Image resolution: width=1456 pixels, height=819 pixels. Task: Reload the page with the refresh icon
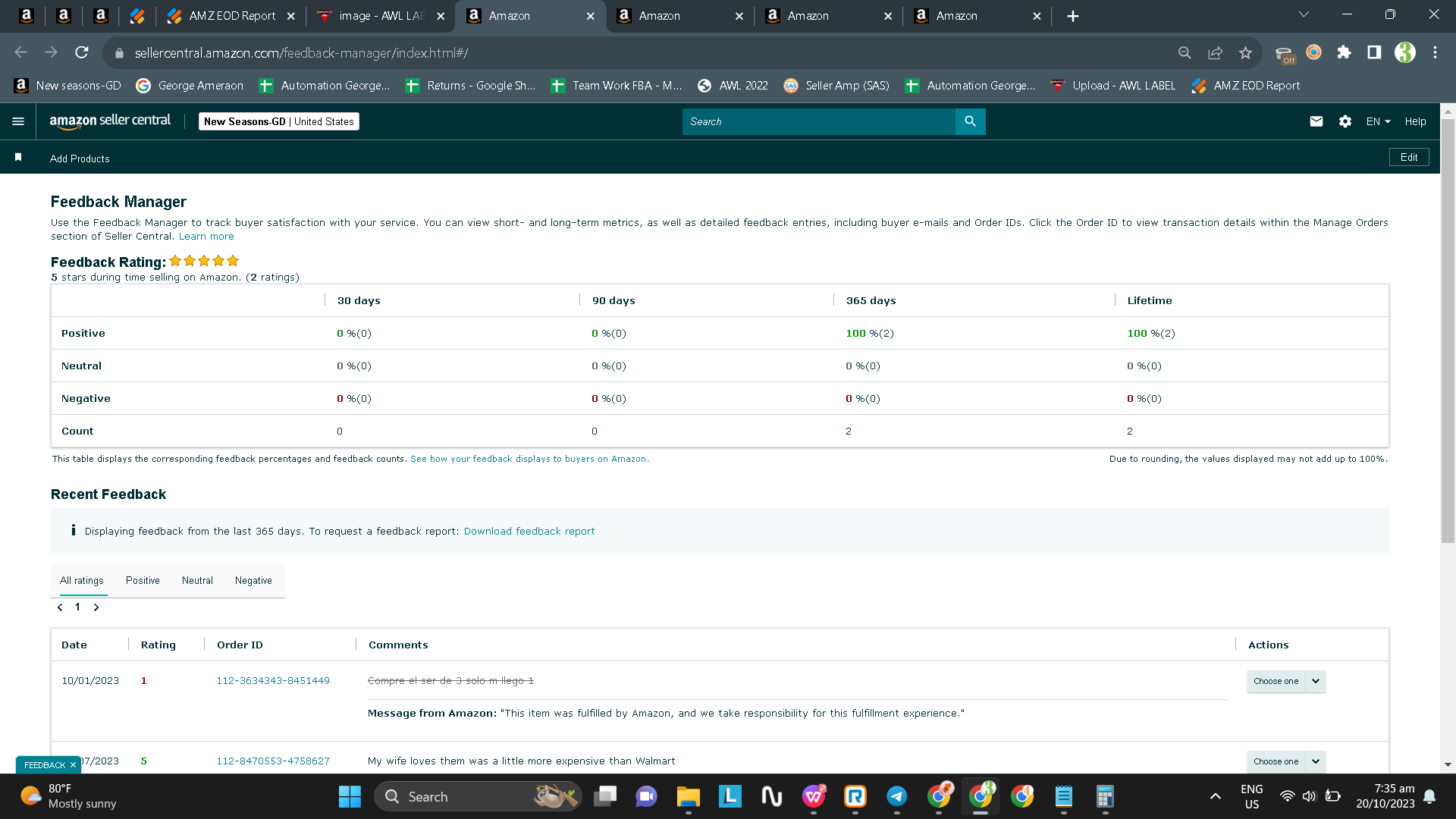(x=82, y=52)
